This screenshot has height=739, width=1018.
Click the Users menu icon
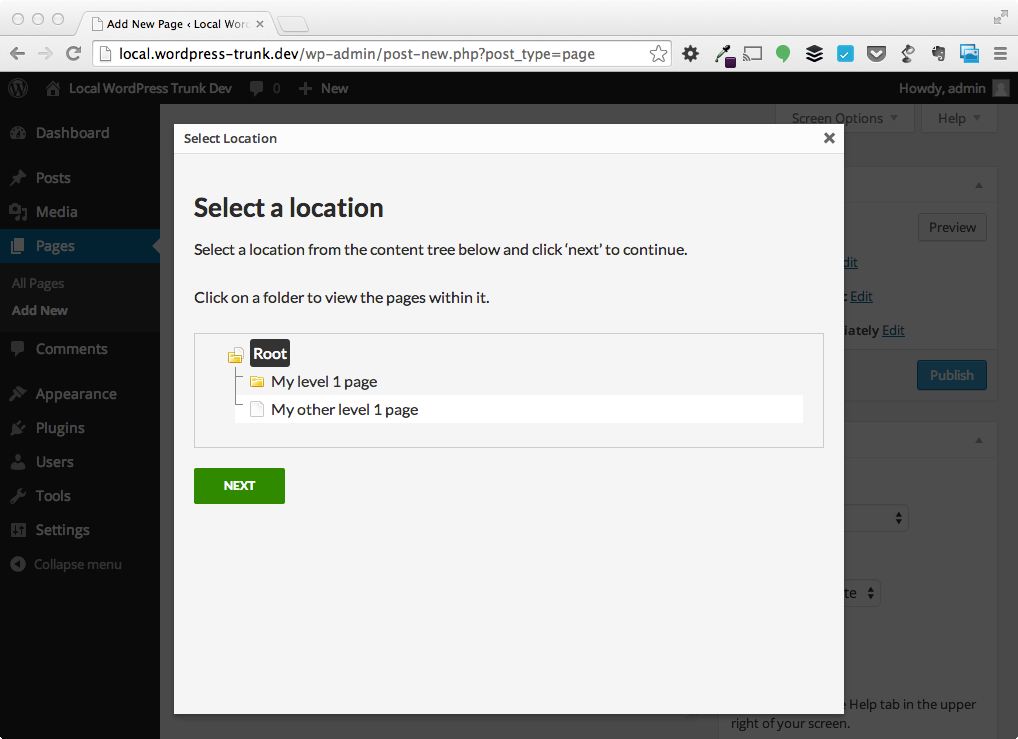[18, 462]
